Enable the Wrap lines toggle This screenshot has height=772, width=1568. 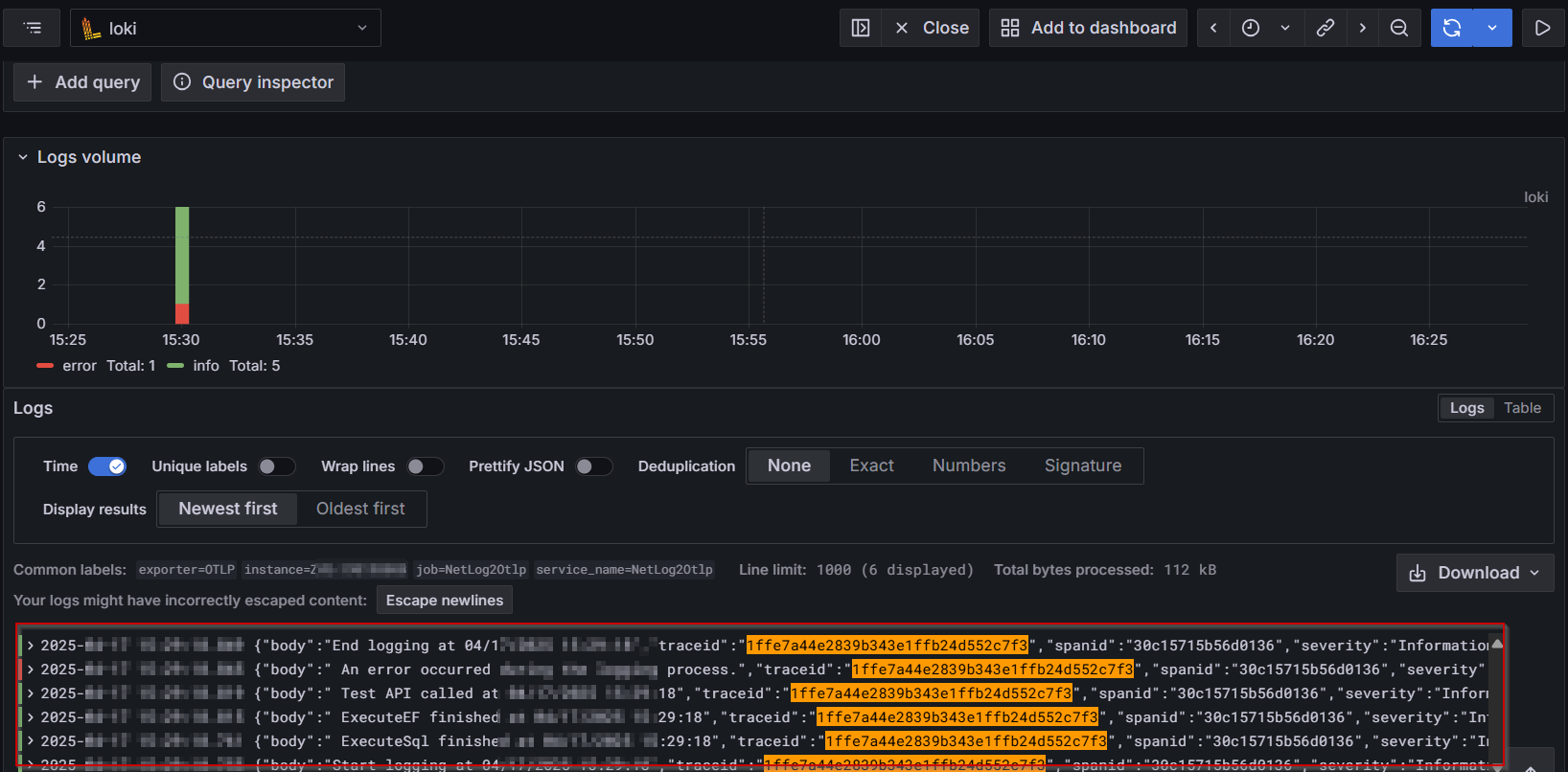point(425,466)
